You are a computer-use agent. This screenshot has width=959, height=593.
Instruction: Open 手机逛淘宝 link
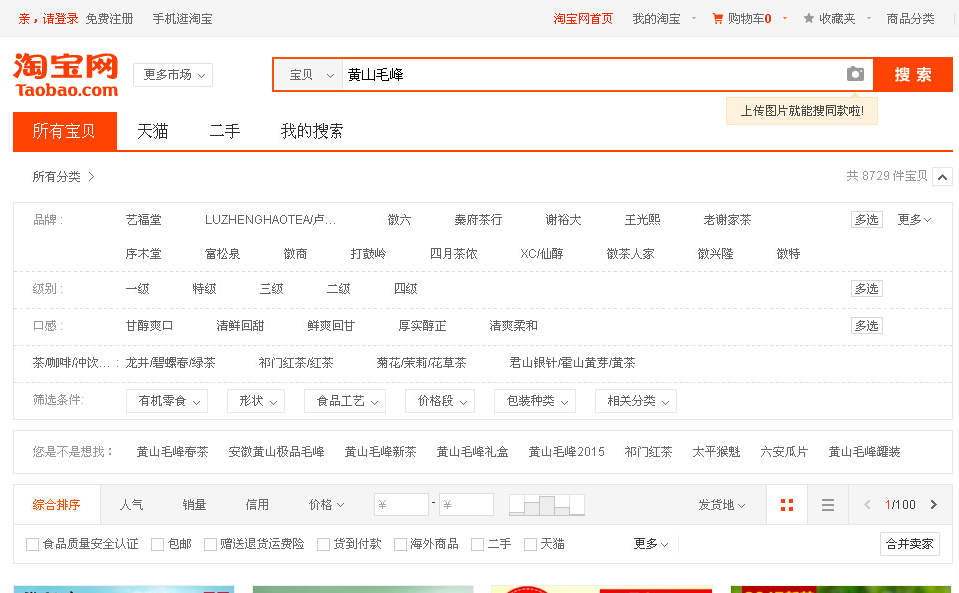click(182, 19)
